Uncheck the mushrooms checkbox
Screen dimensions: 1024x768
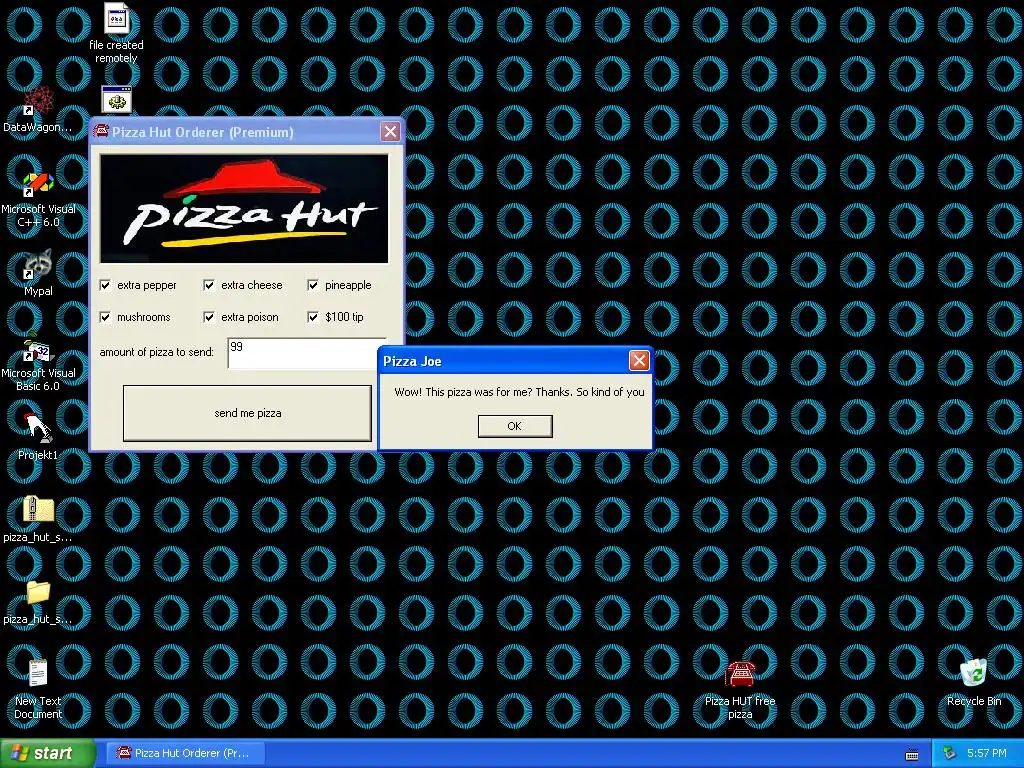pyautogui.click(x=105, y=317)
